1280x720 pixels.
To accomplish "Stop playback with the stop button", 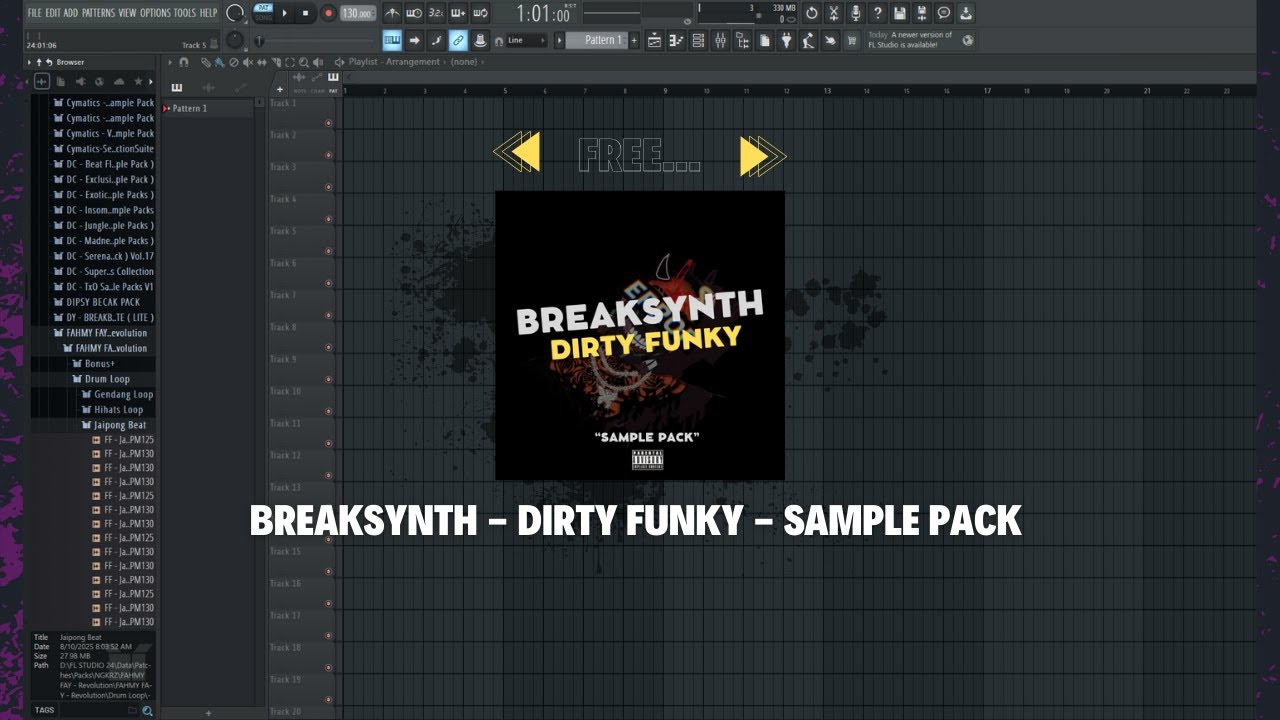I will click(306, 13).
